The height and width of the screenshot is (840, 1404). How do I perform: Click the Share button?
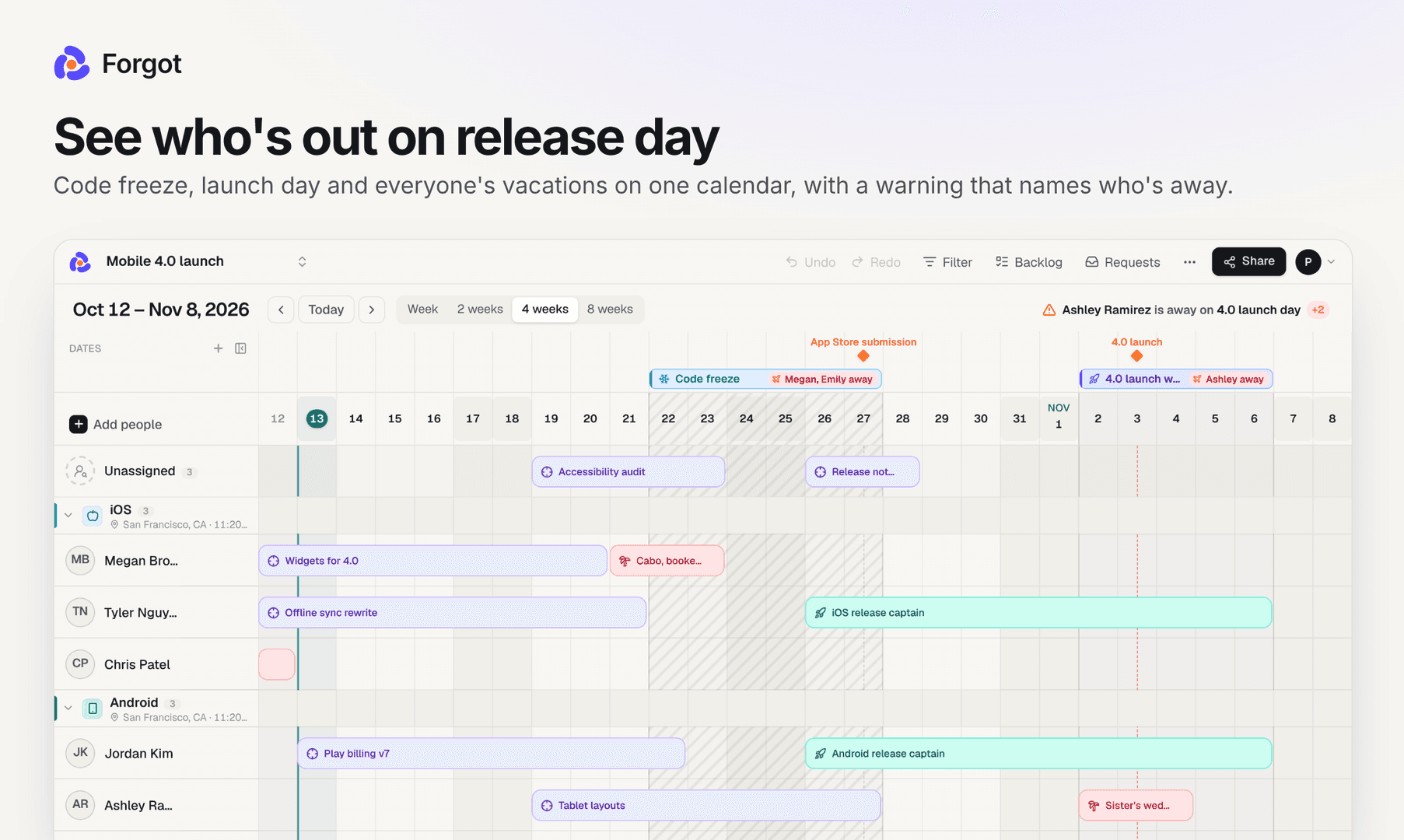pyautogui.click(x=1248, y=261)
